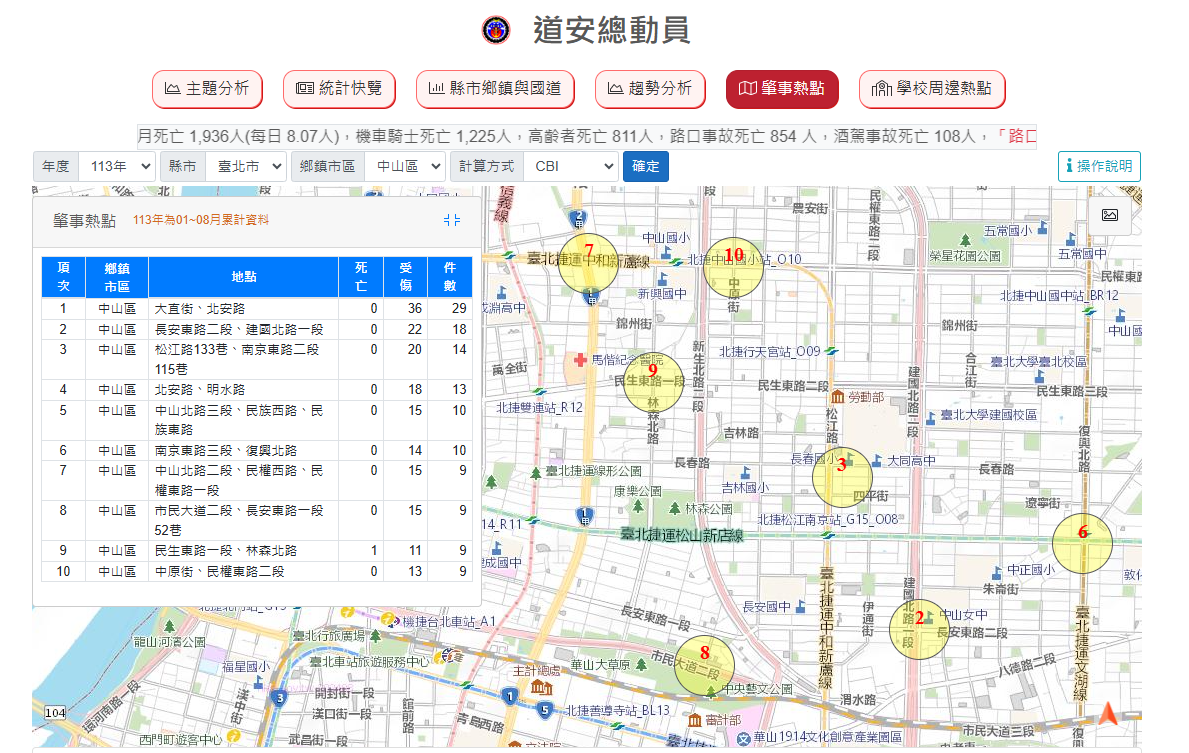Switch to the 主題分析 tab

207,89
